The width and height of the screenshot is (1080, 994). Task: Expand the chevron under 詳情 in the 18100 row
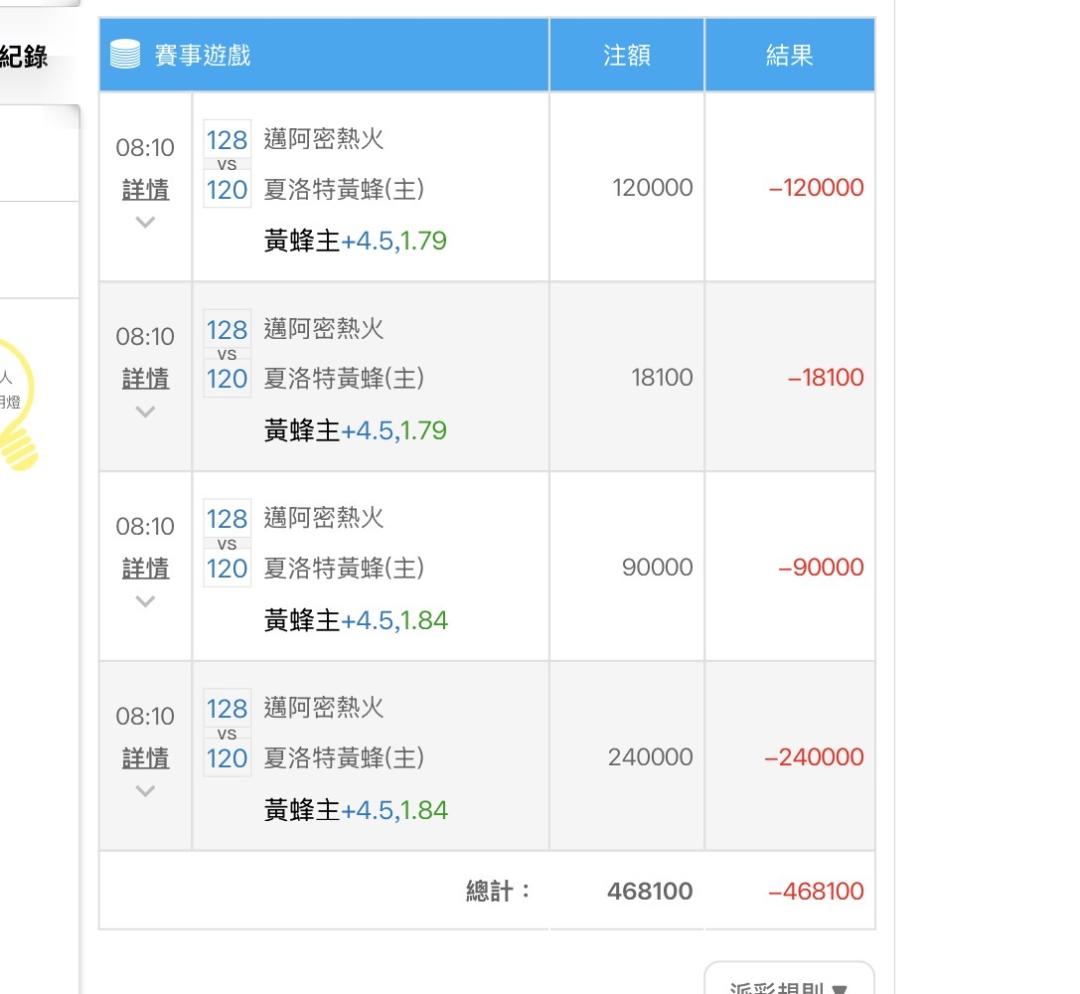pyautogui.click(x=145, y=411)
